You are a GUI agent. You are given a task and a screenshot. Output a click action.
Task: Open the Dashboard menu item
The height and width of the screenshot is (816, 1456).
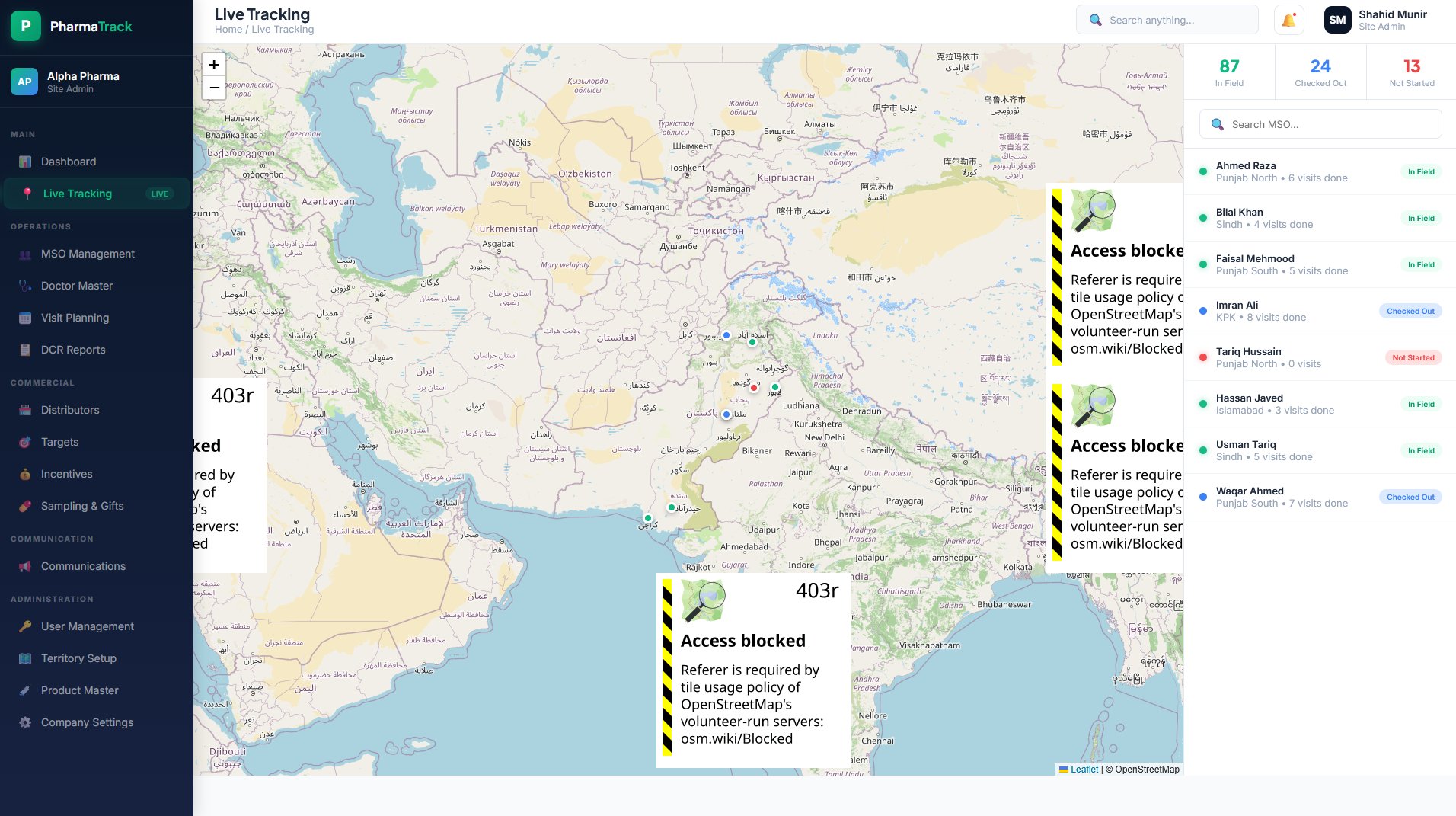click(97, 162)
